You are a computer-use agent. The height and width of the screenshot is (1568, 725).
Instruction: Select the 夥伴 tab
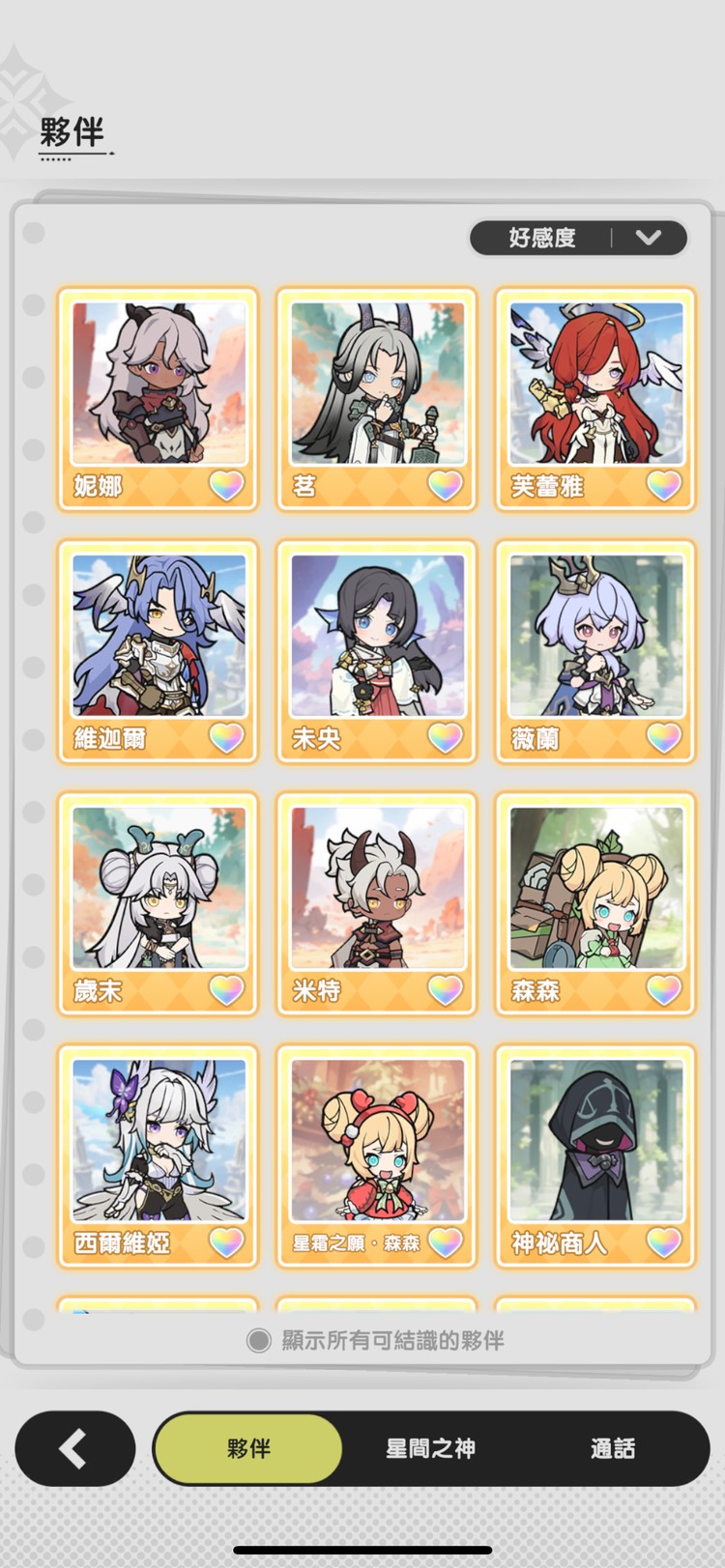pos(248,1448)
